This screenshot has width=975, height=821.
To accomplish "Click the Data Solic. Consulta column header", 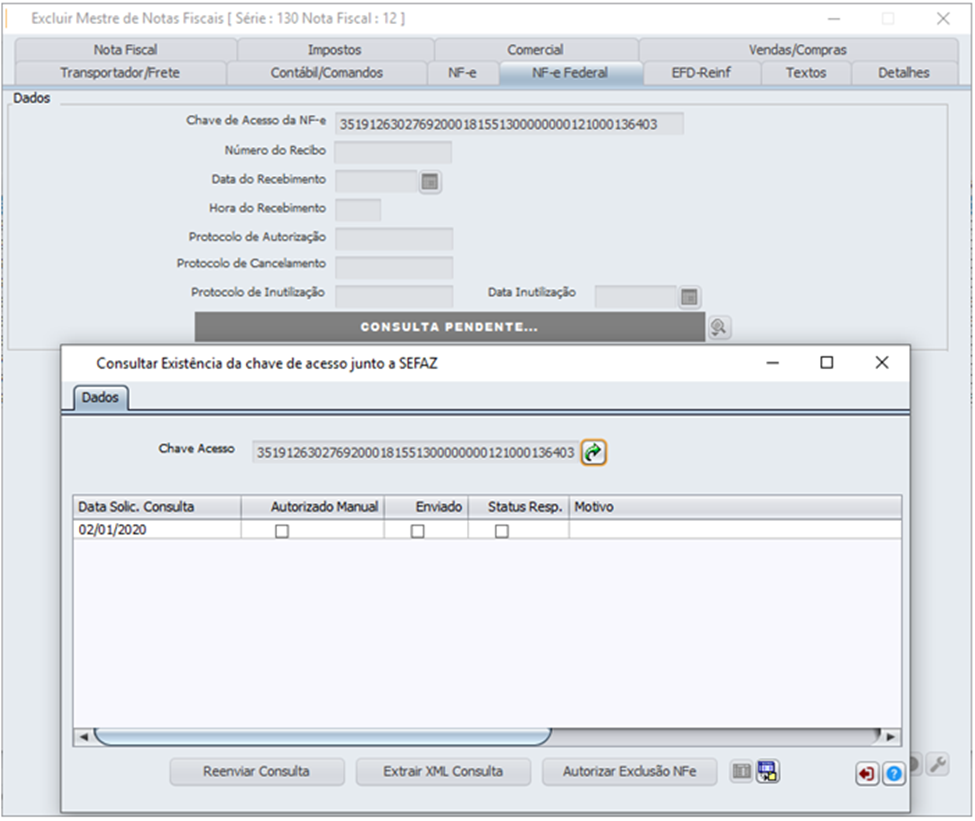I will click(x=157, y=507).
